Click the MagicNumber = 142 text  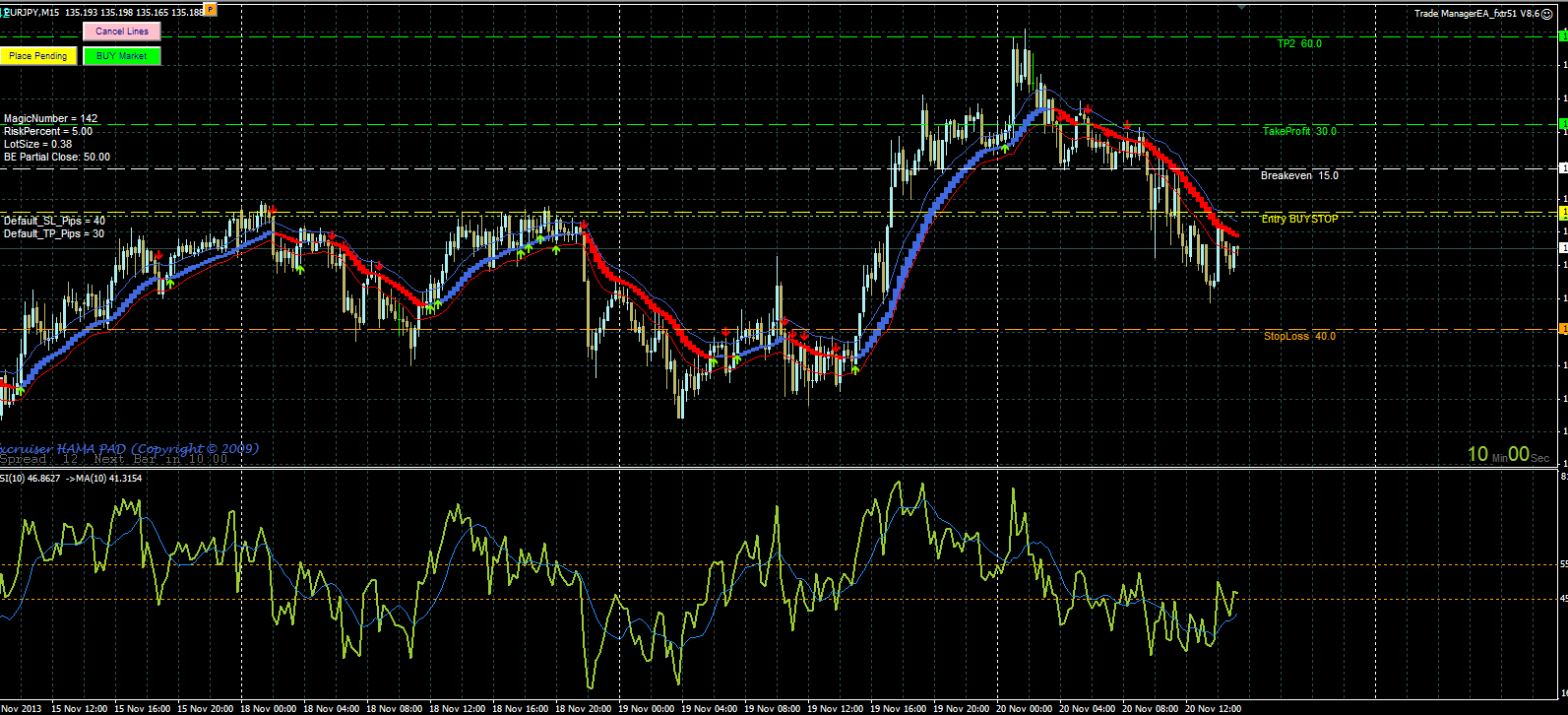[x=50, y=118]
